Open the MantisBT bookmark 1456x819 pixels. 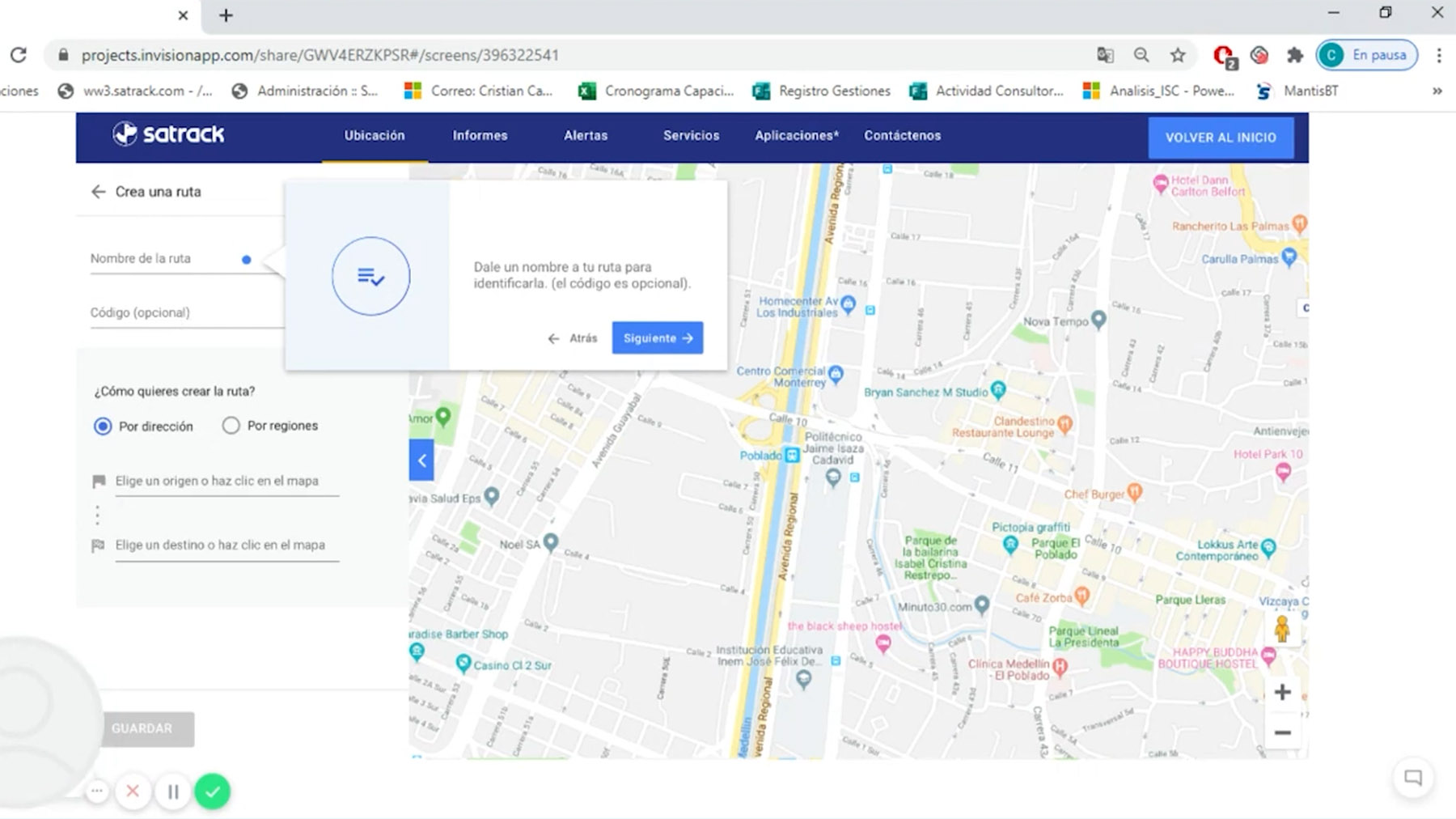[1297, 91]
